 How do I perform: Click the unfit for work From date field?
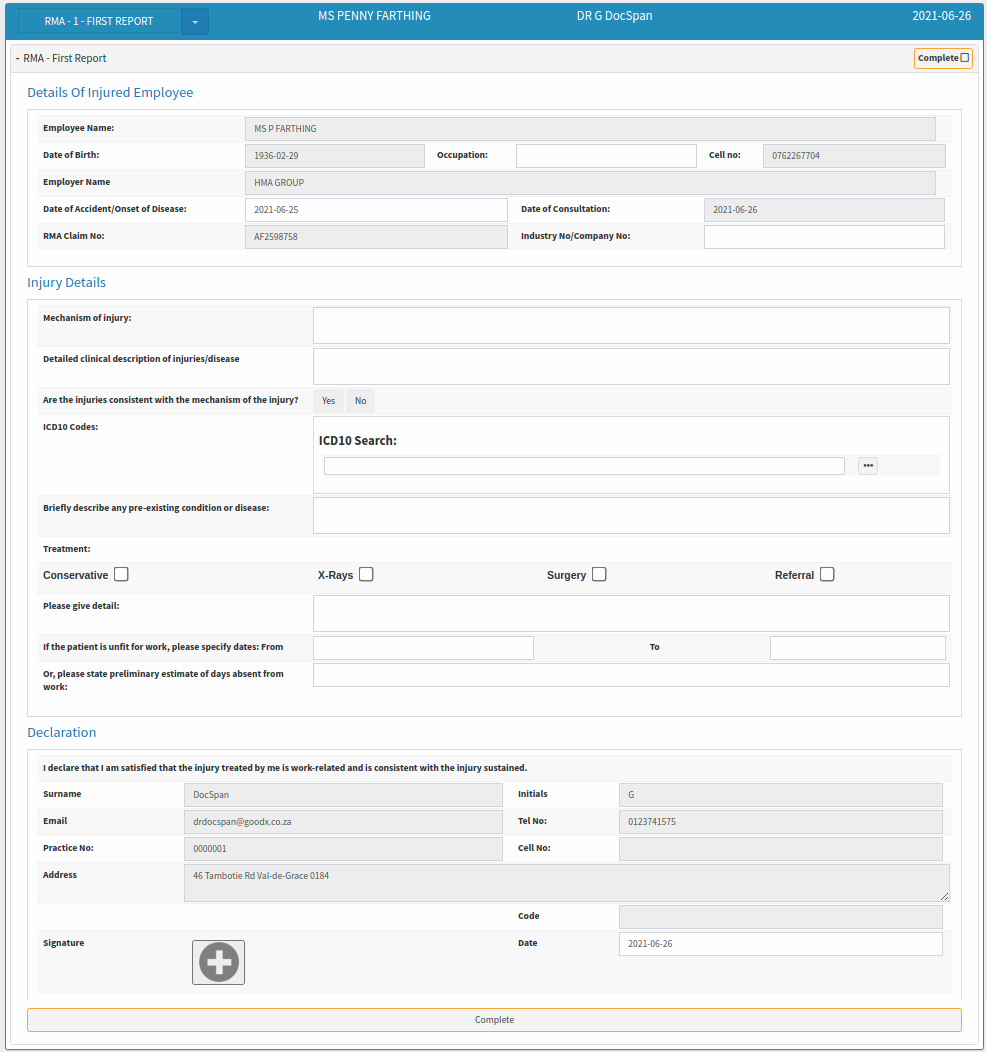click(423, 648)
